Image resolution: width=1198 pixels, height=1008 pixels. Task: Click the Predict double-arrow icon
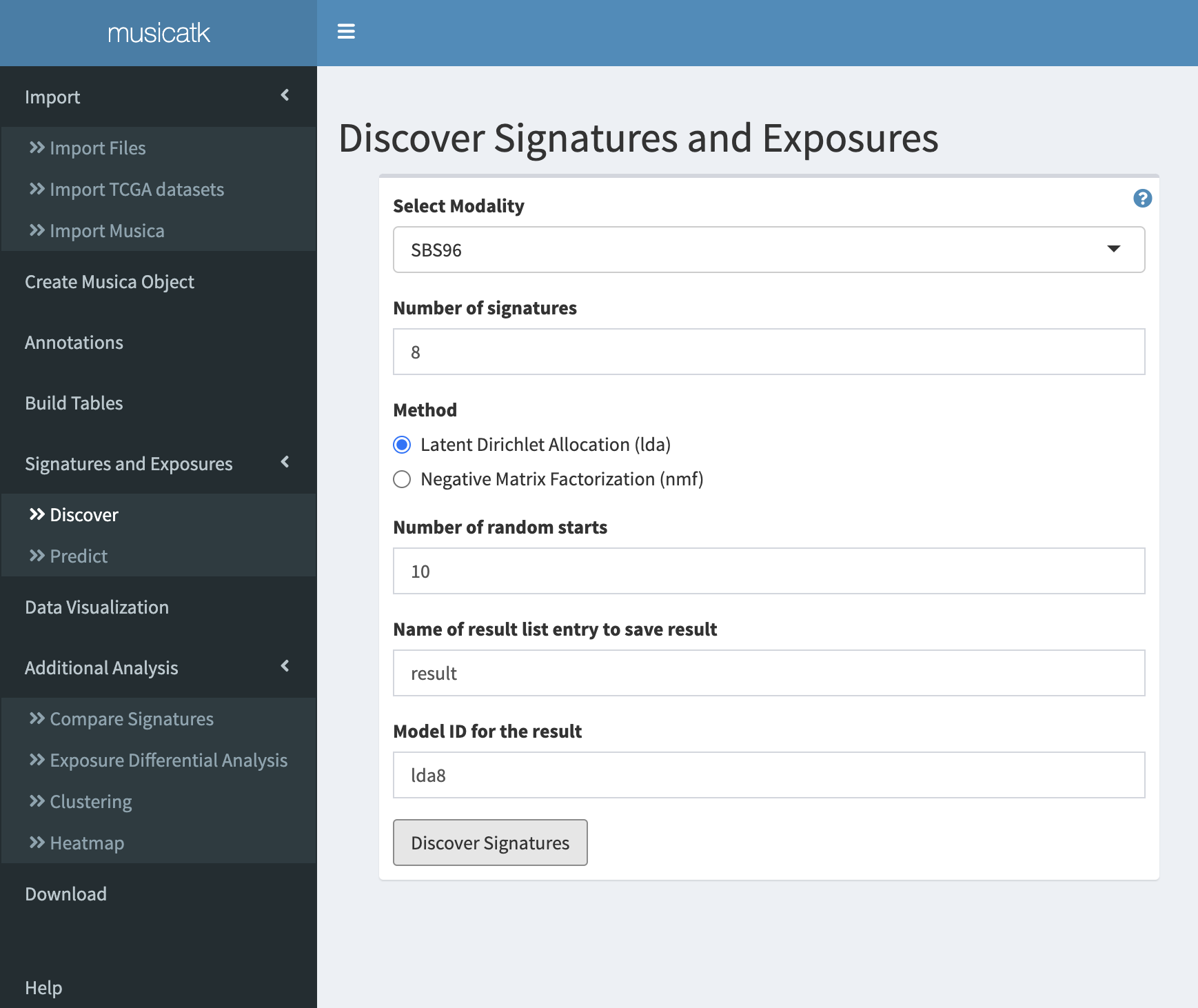37,556
